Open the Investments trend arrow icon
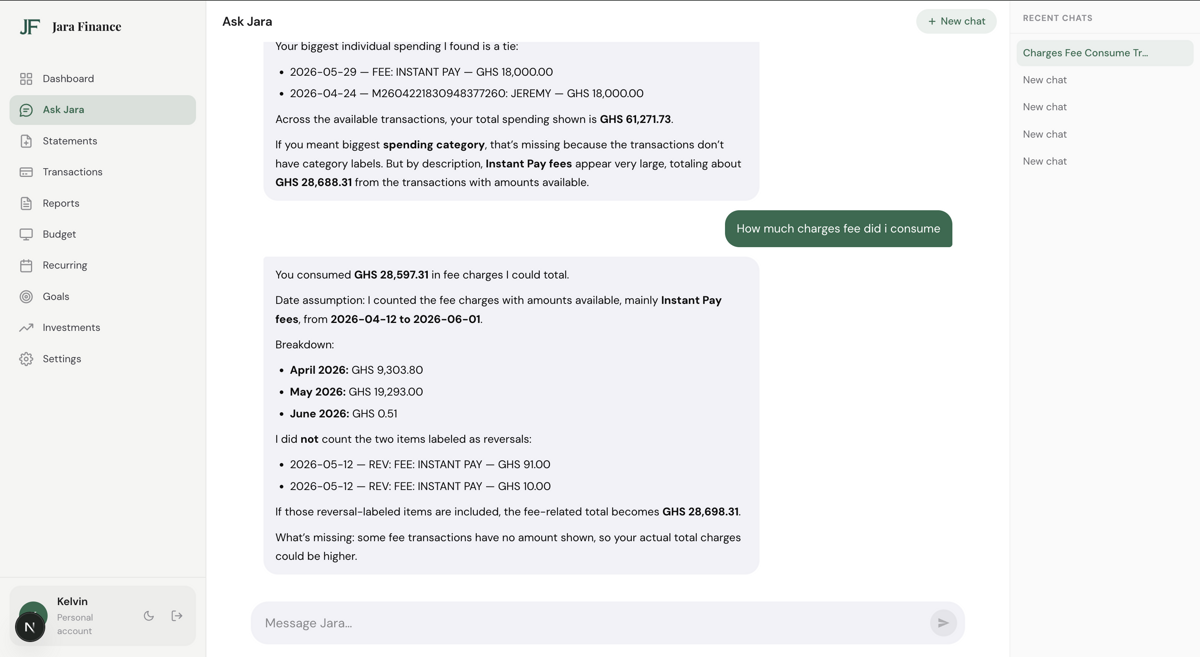 [26, 328]
